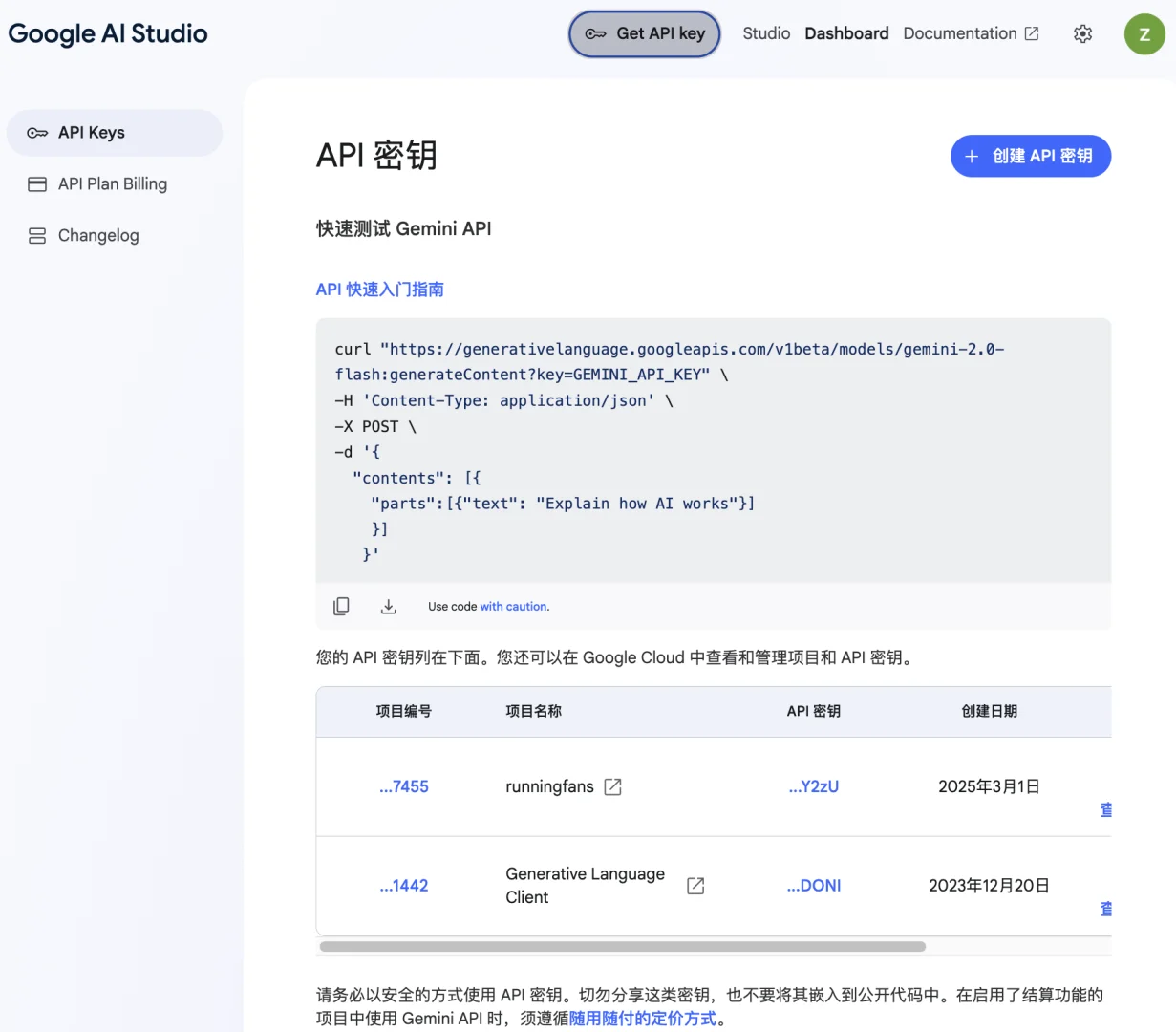Click the key icon beside API Keys

(37, 133)
